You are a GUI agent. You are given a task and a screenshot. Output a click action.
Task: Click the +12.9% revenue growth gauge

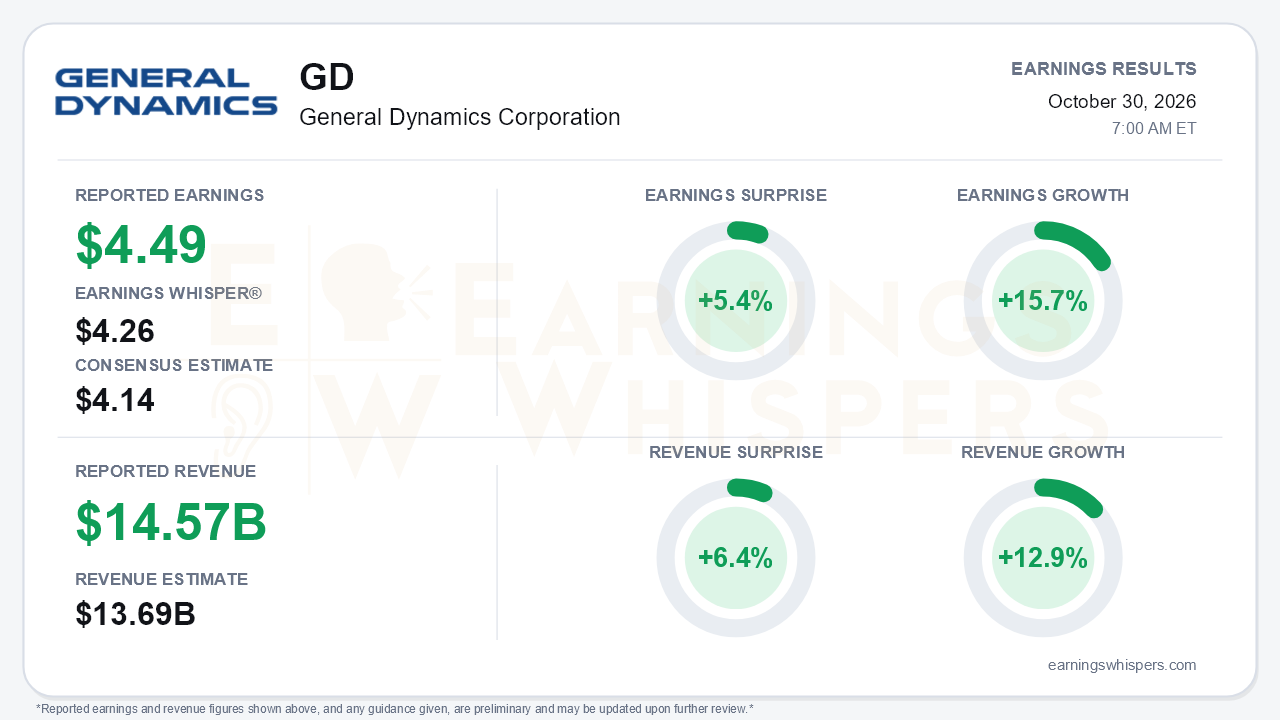[1043, 558]
